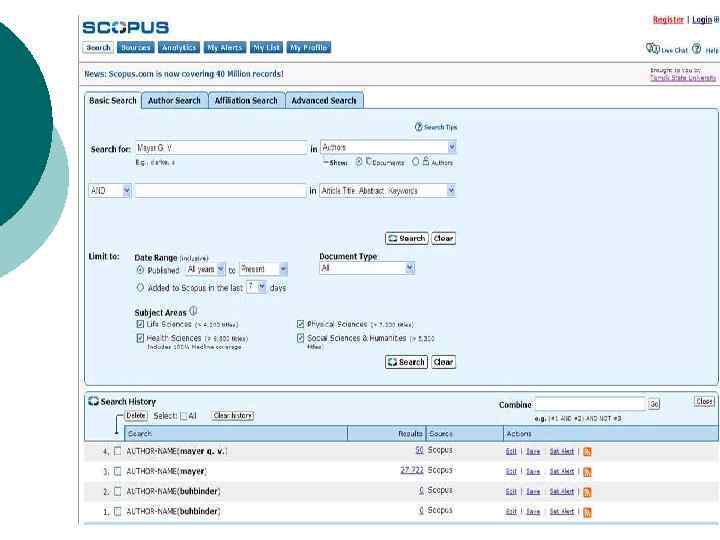This screenshot has height=540, width=720.
Task: Switch to Basic Search tab
Action: [112, 101]
